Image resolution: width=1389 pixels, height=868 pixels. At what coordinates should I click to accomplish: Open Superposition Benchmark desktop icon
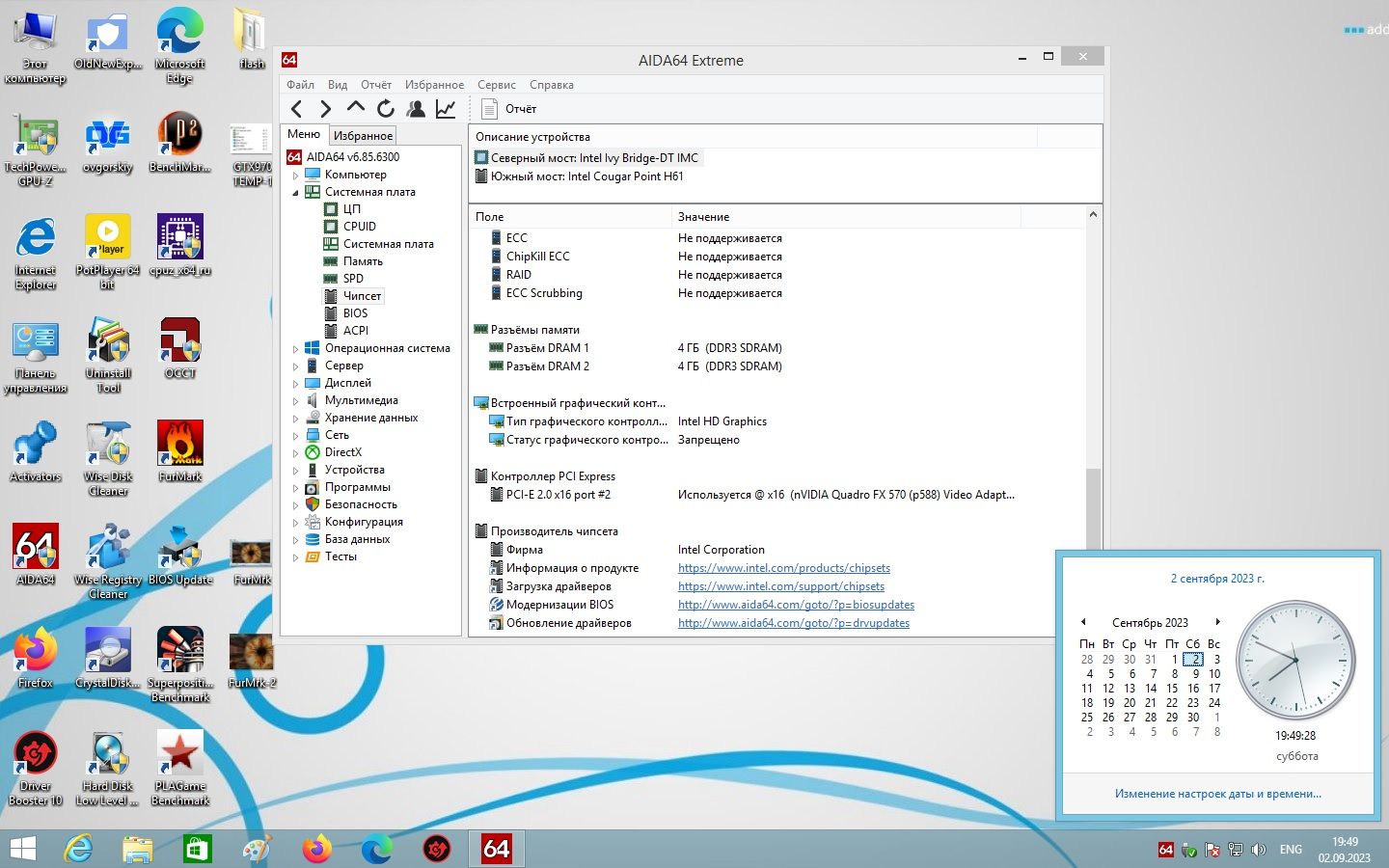tap(180, 665)
